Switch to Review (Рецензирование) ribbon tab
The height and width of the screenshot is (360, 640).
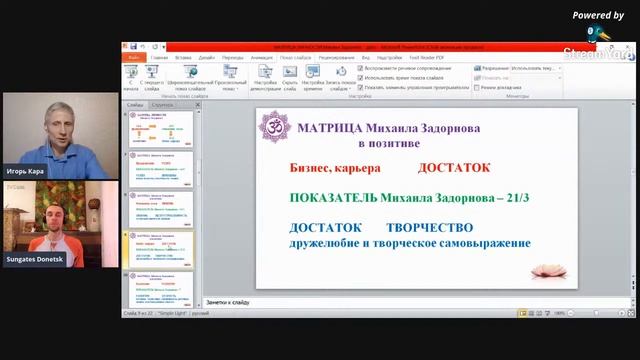point(336,58)
